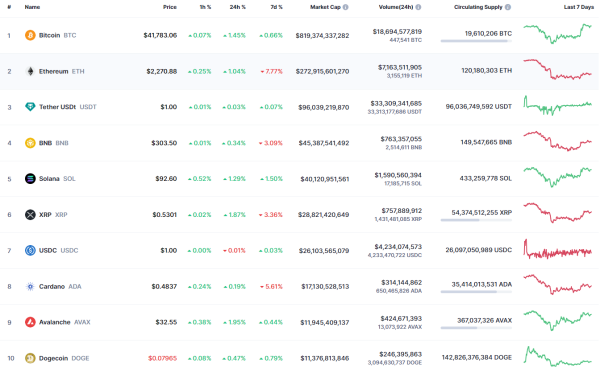Click Tether's 7-day sparkline chart

[558, 106]
